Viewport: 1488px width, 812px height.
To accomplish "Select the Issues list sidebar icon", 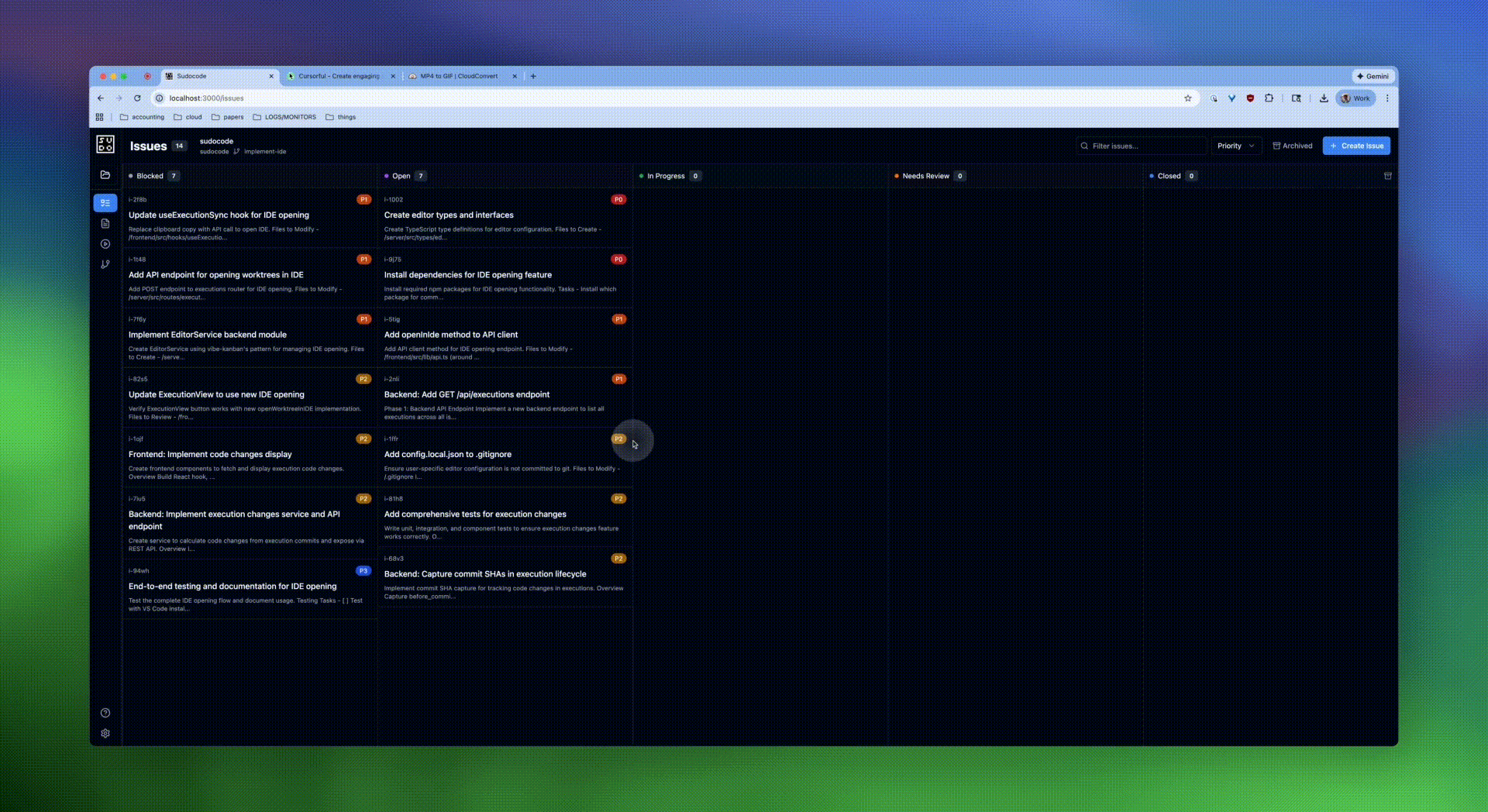I will pyautogui.click(x=105, y=203).
